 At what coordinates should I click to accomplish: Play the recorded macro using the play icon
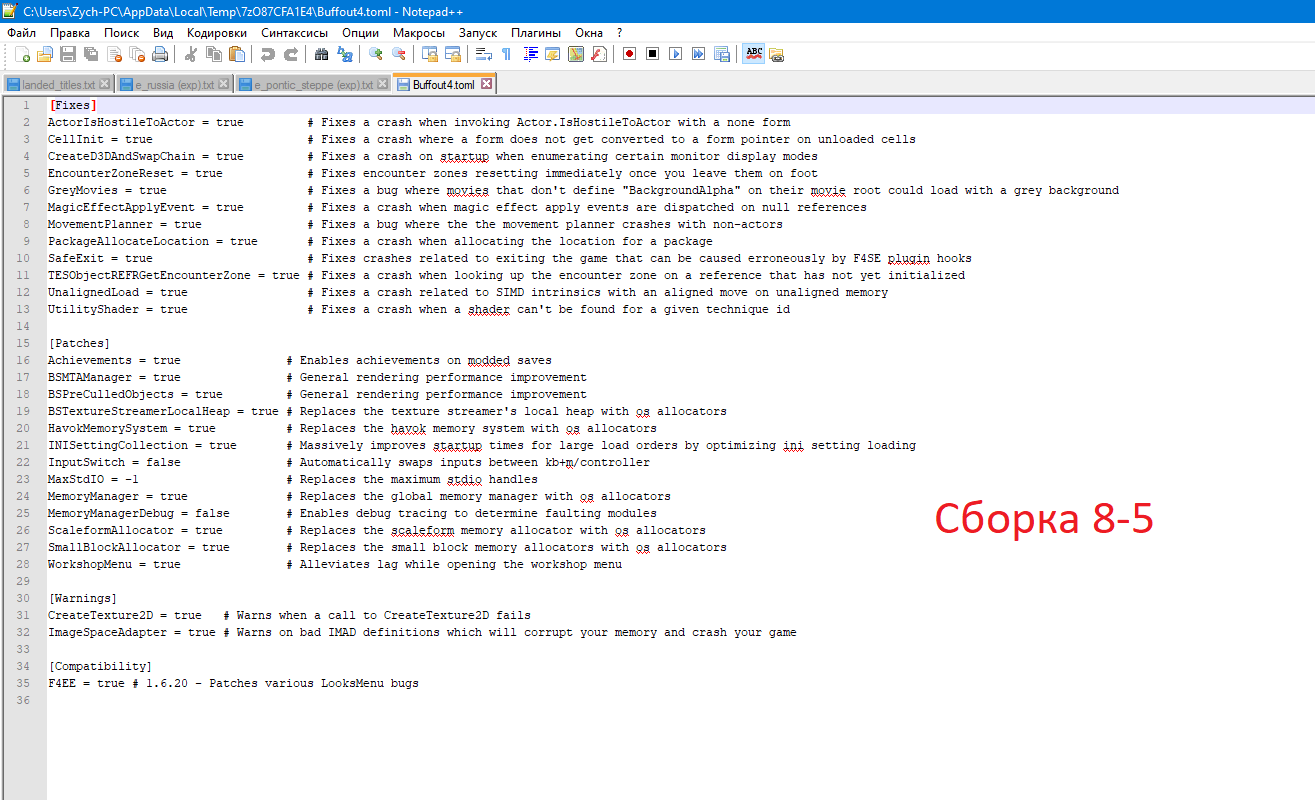pos(676,54)
